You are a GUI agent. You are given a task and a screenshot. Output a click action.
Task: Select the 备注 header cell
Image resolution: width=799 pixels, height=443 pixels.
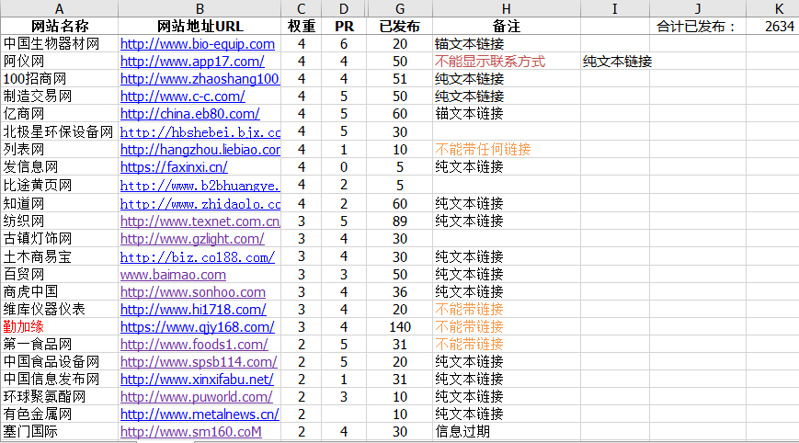[506, 26]
